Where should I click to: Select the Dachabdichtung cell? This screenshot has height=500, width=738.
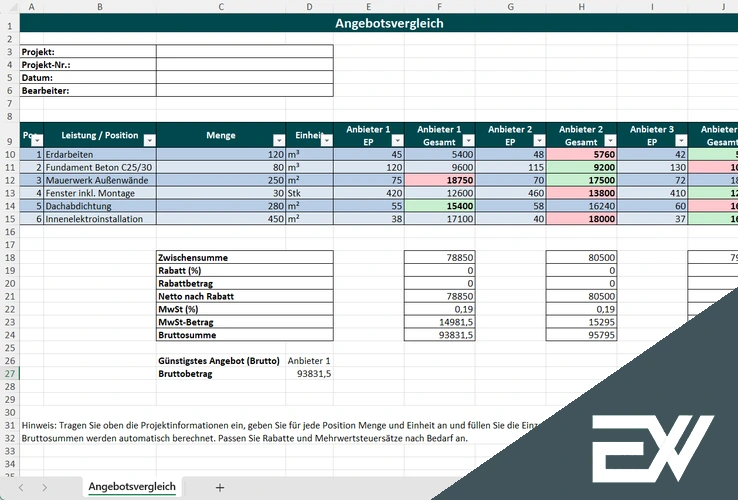pyautogui.click(x=100, y=206)
